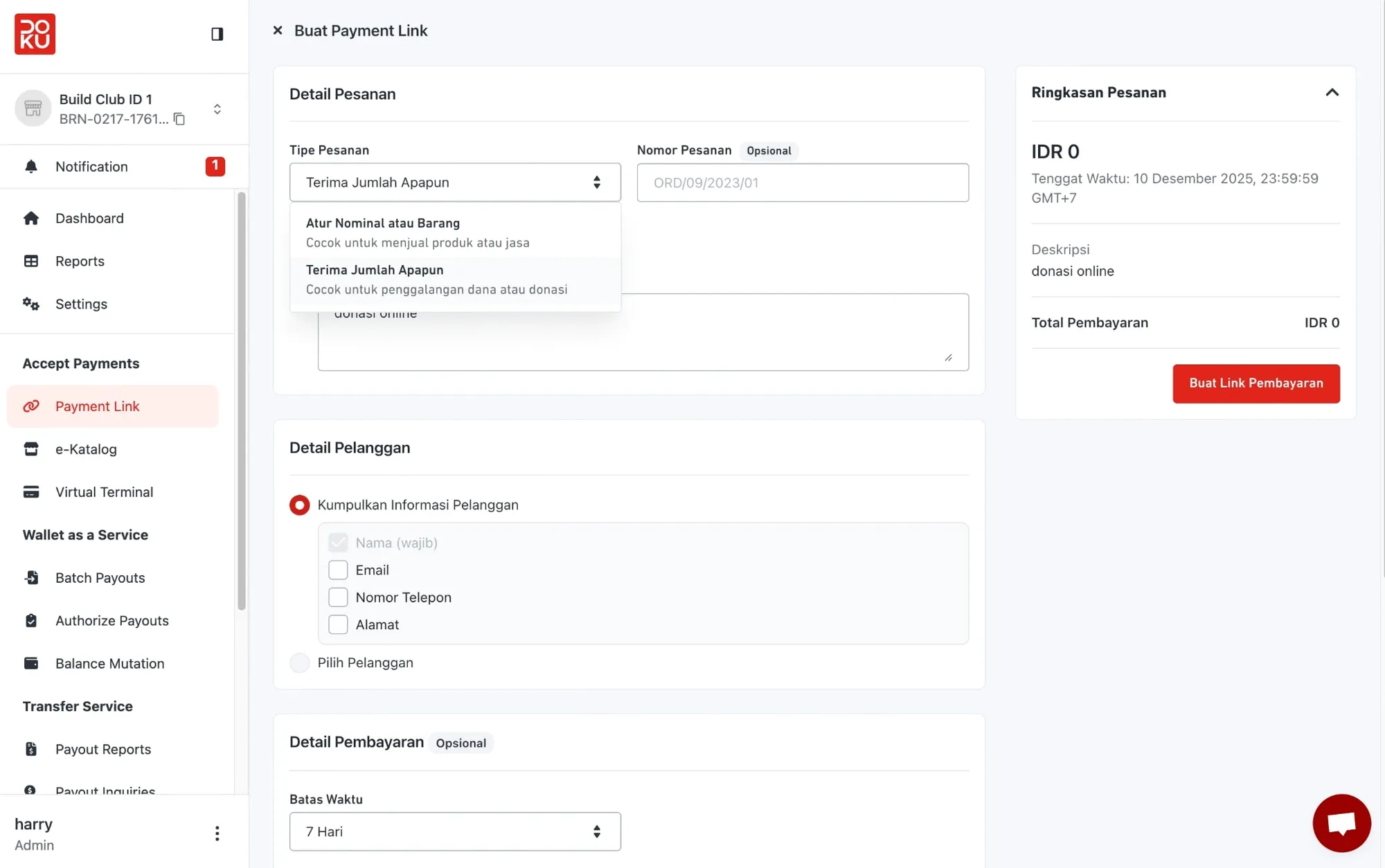Expand the Batas Waktu 7 Hari dropdown

[454, 831]
